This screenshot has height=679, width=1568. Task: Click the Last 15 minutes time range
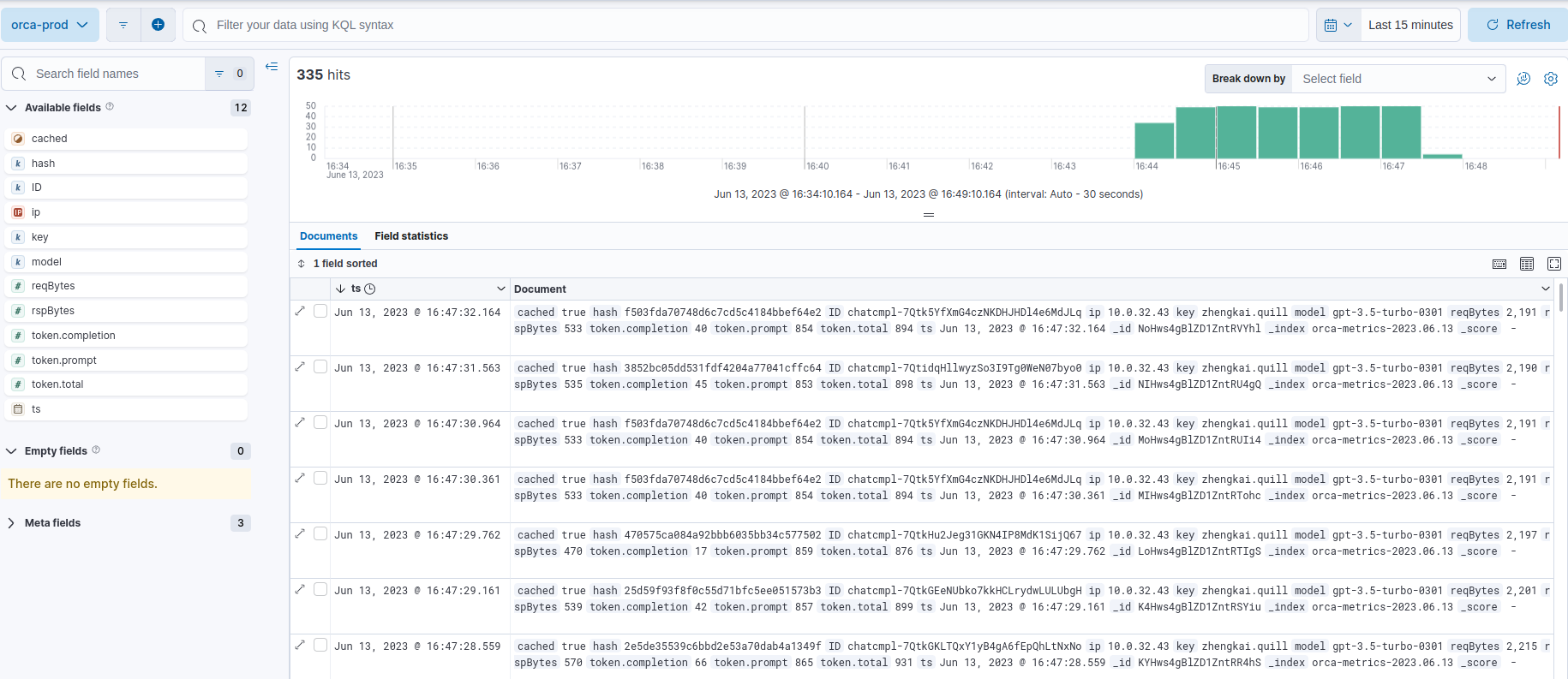(x=1409, y=25)
